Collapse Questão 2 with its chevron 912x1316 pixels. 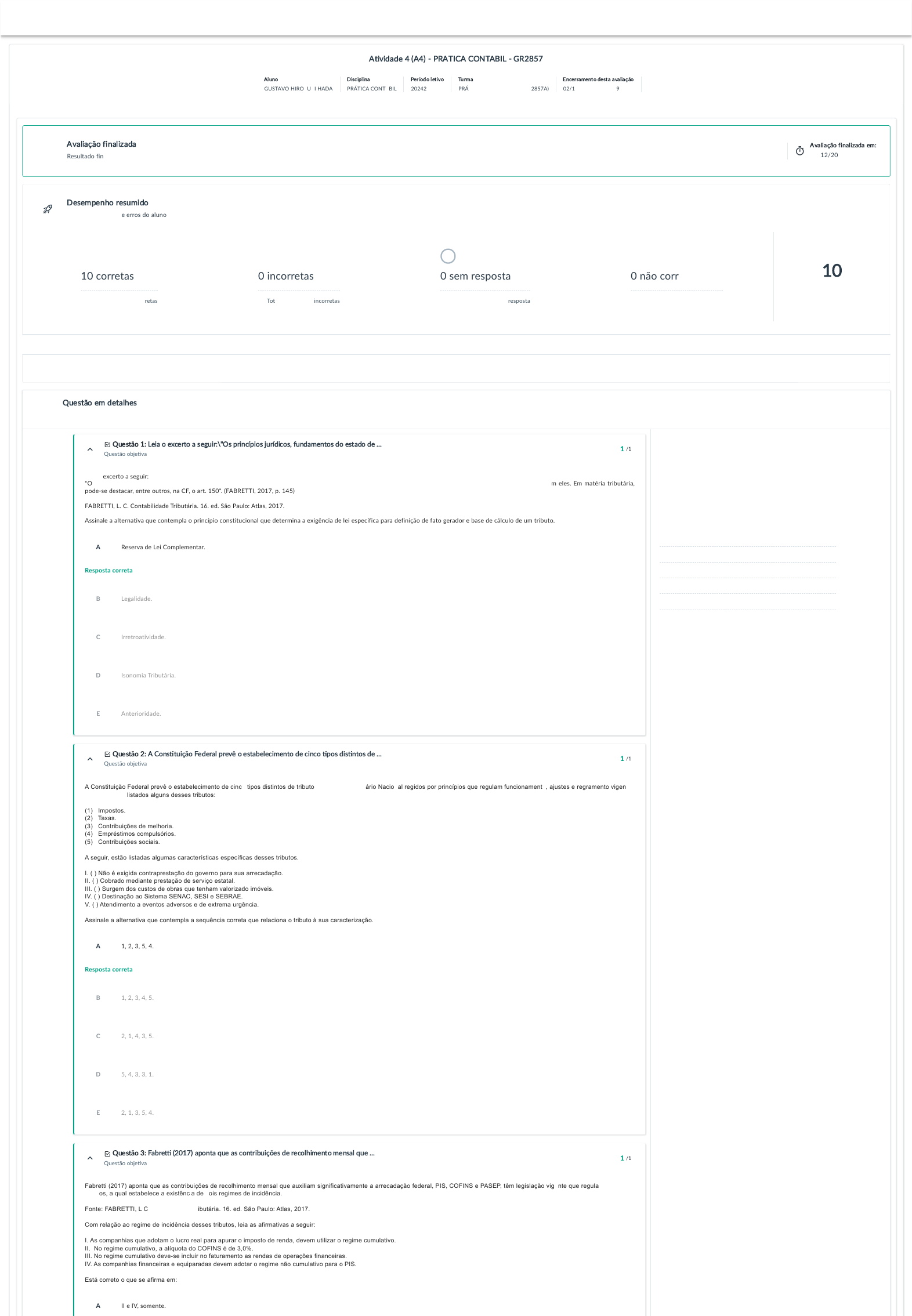click(90, 759)
